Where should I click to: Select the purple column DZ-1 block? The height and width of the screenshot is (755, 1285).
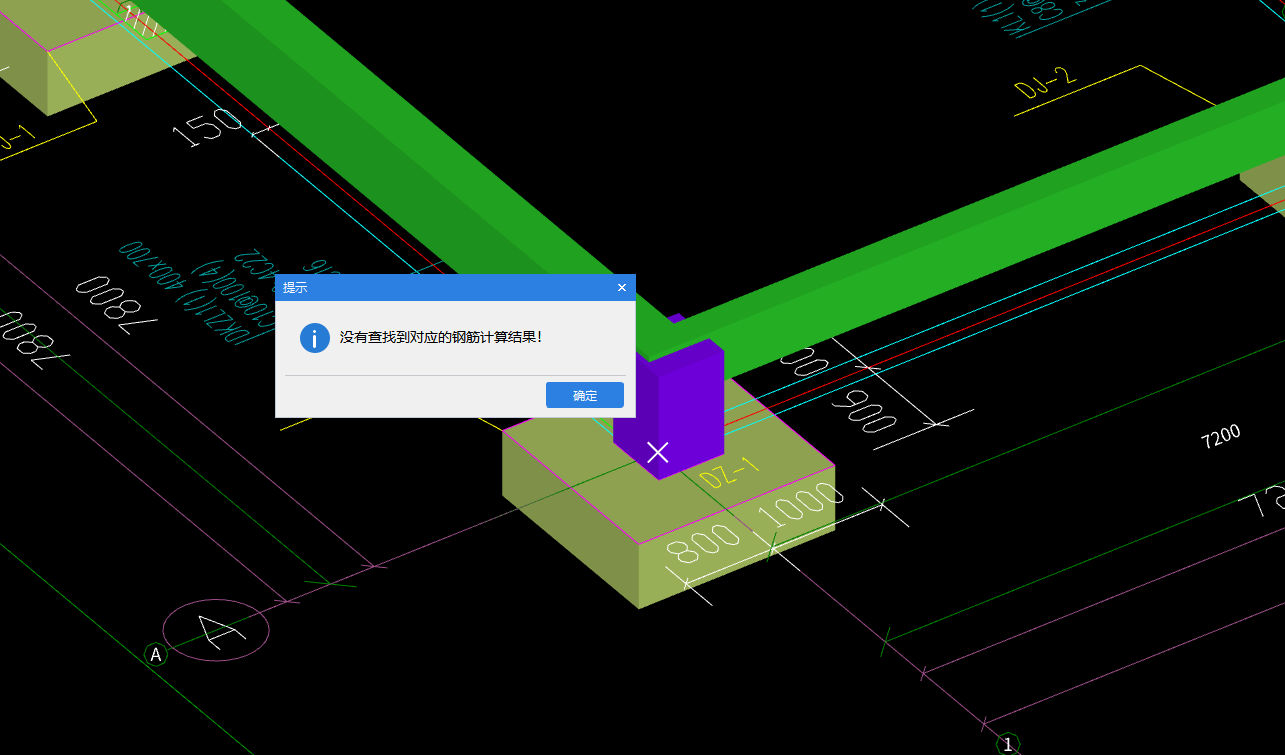(678, 410)
